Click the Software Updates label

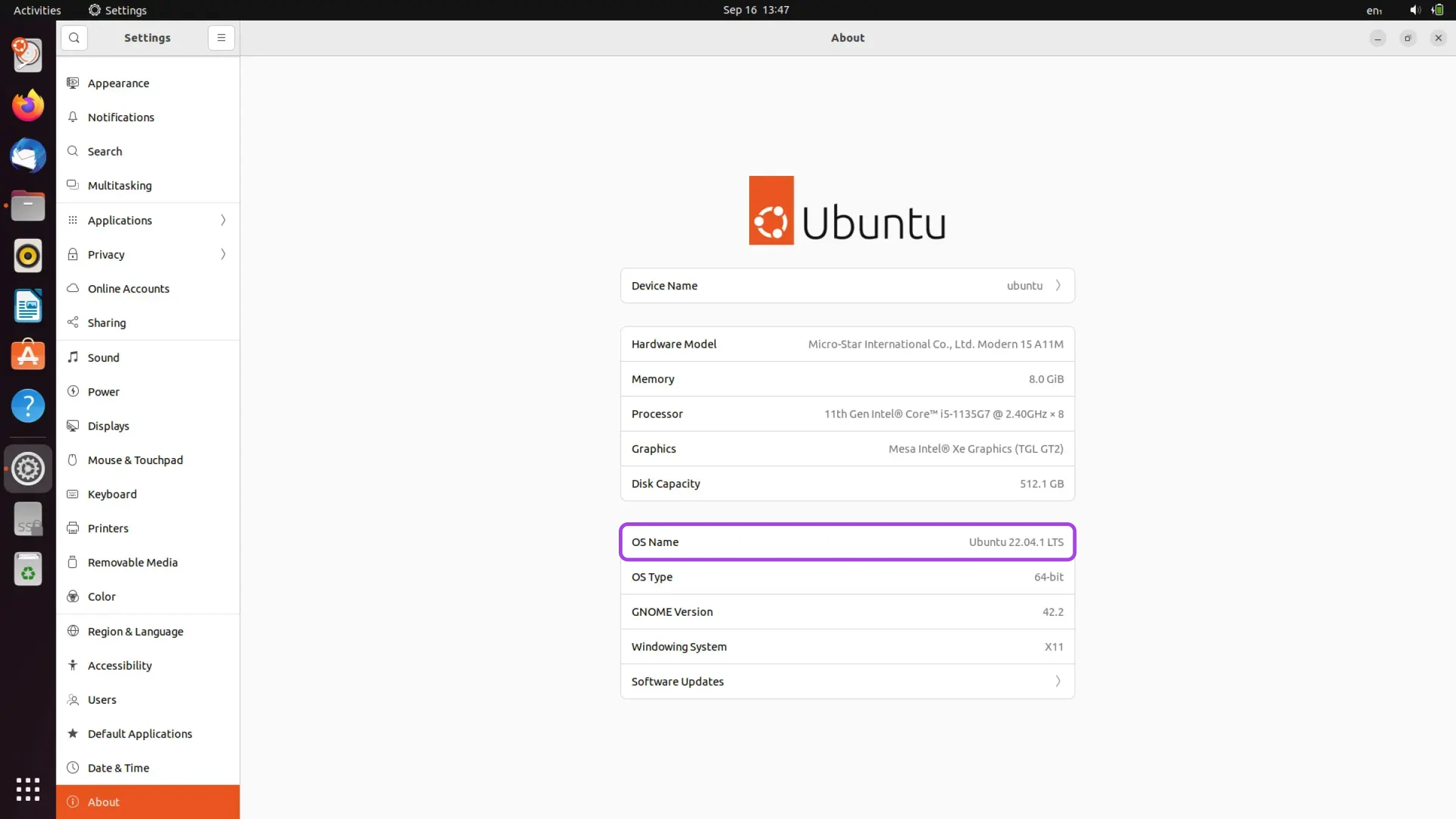tap(677, 681)
